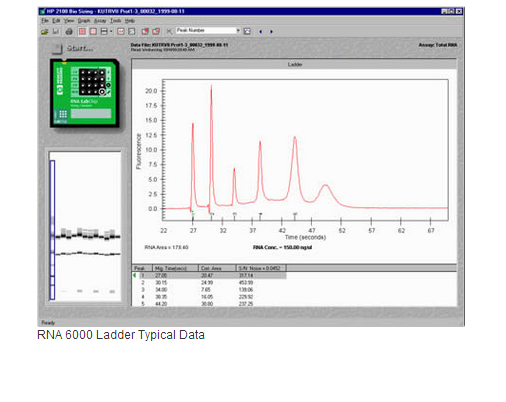Viewport: 506px width, 402px height.
Task: Click the peak marker near 38 seconds
Action: coord(260,215)
